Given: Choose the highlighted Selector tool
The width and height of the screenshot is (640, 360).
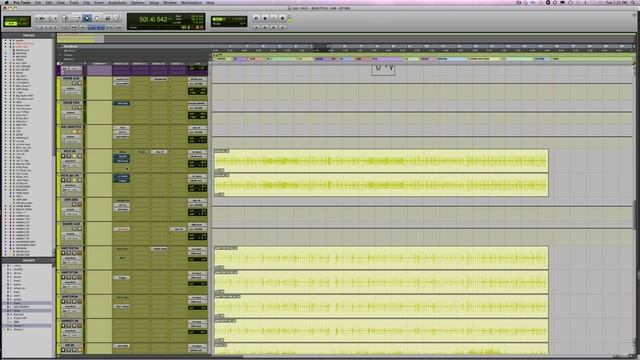Looking at the screenshot, I should click(x=87, y=18).
